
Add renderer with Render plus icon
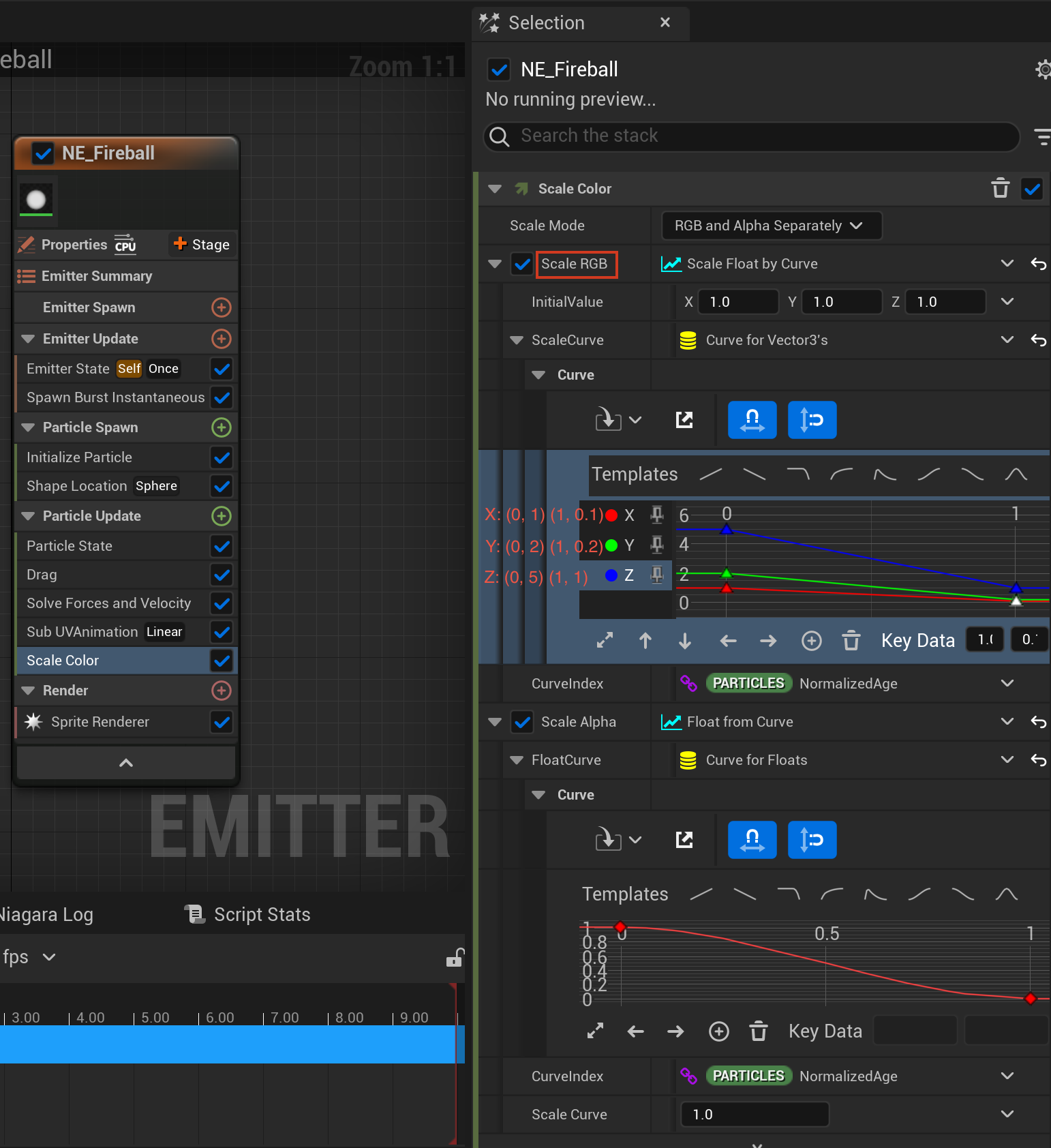click(x=221, y=691)
